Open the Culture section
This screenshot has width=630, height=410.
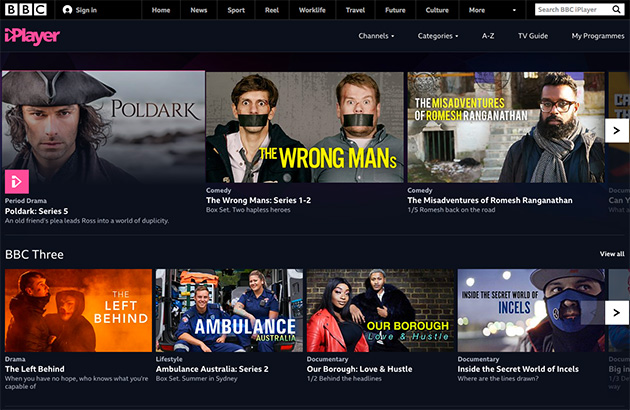pyautogui.click(x=437, y=10)
